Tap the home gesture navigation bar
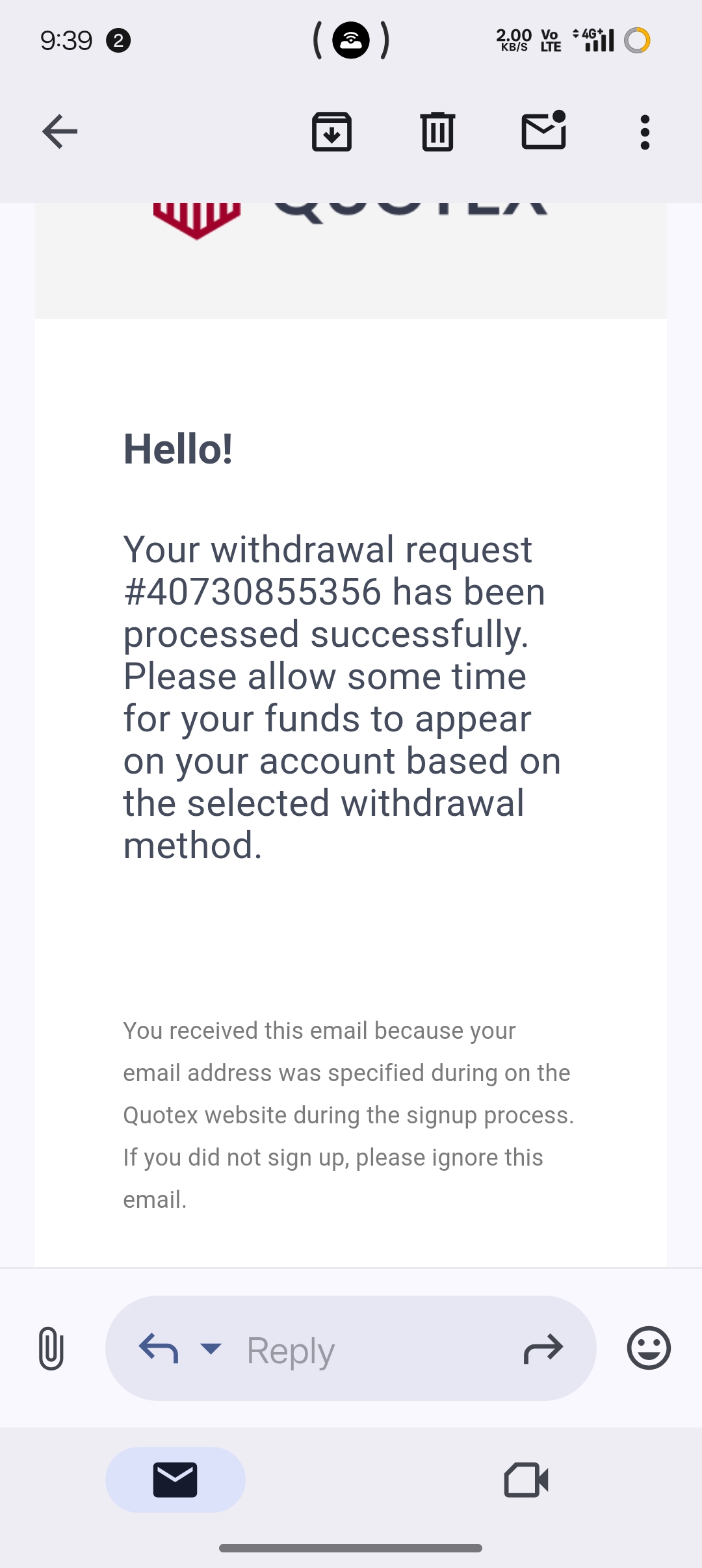702x1568 pixels. [351, 1548]
